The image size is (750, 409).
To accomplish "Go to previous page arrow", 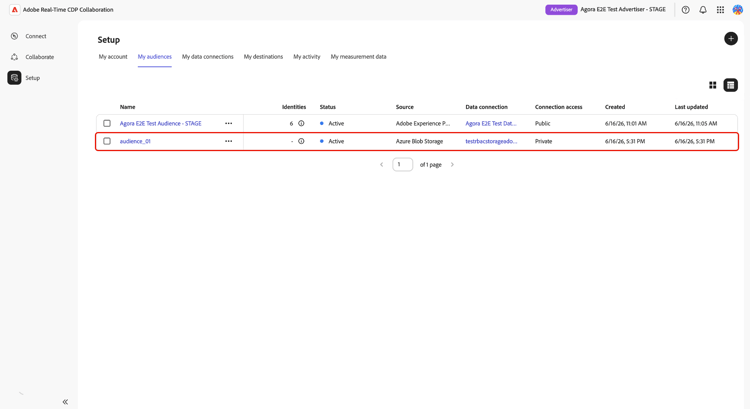I will [x=382, y=165].
